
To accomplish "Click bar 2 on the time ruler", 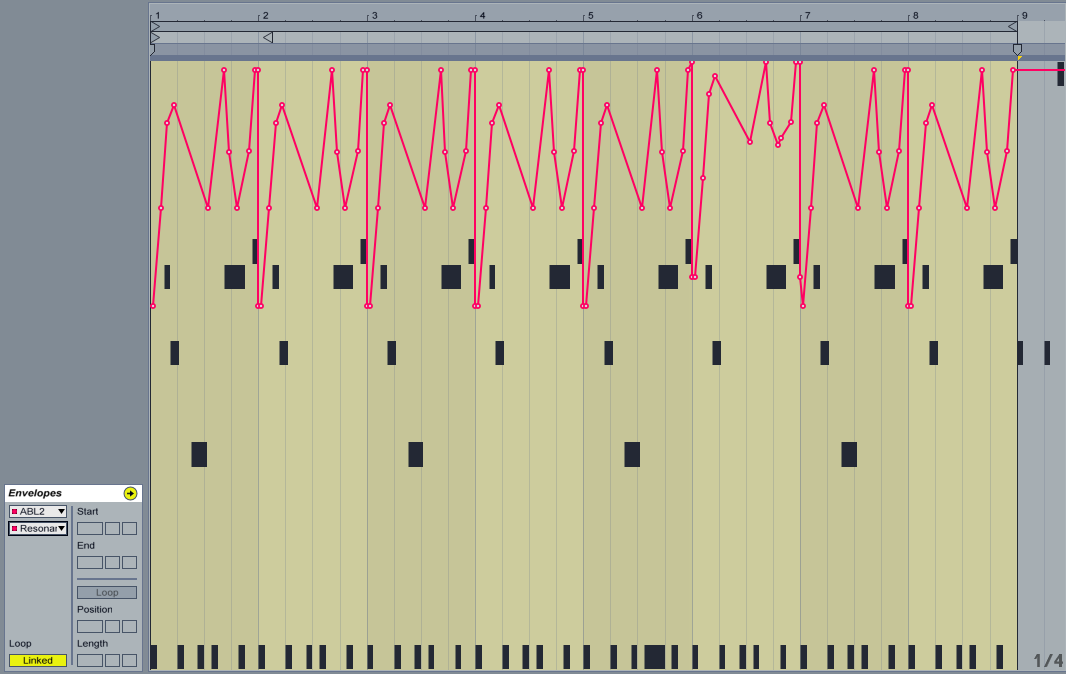I will point(265,15).
